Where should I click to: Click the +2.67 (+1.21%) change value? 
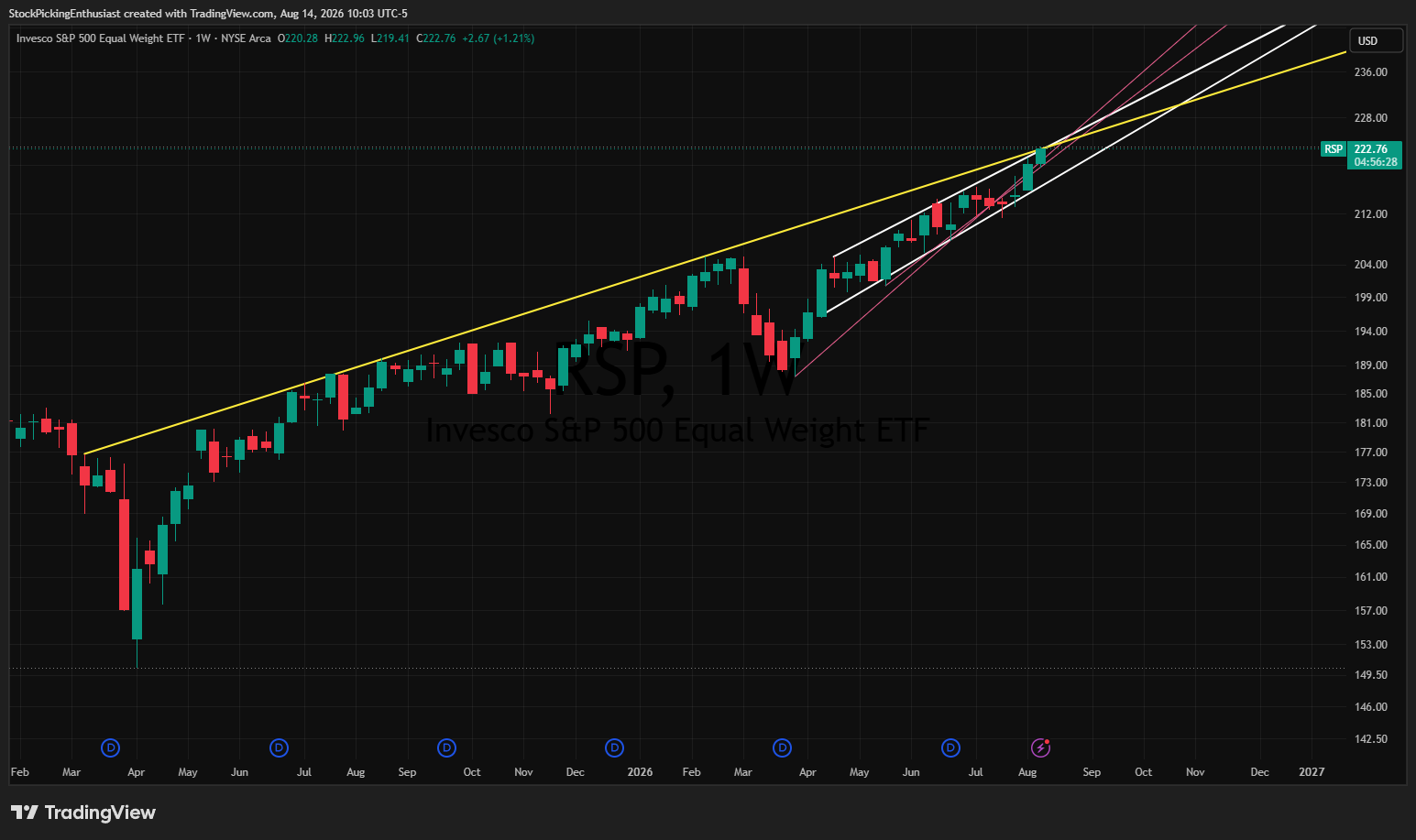(499, 38)
